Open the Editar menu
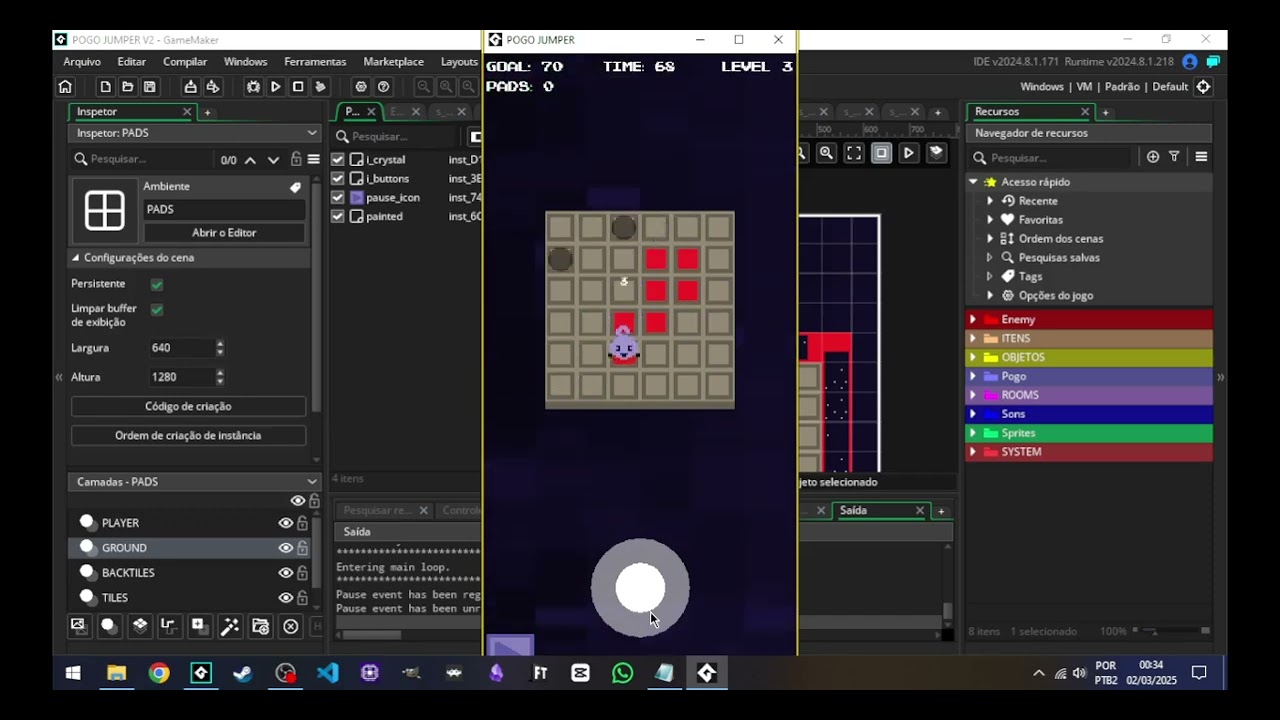Screen dimensions: 1280x720 pos(131,62)
